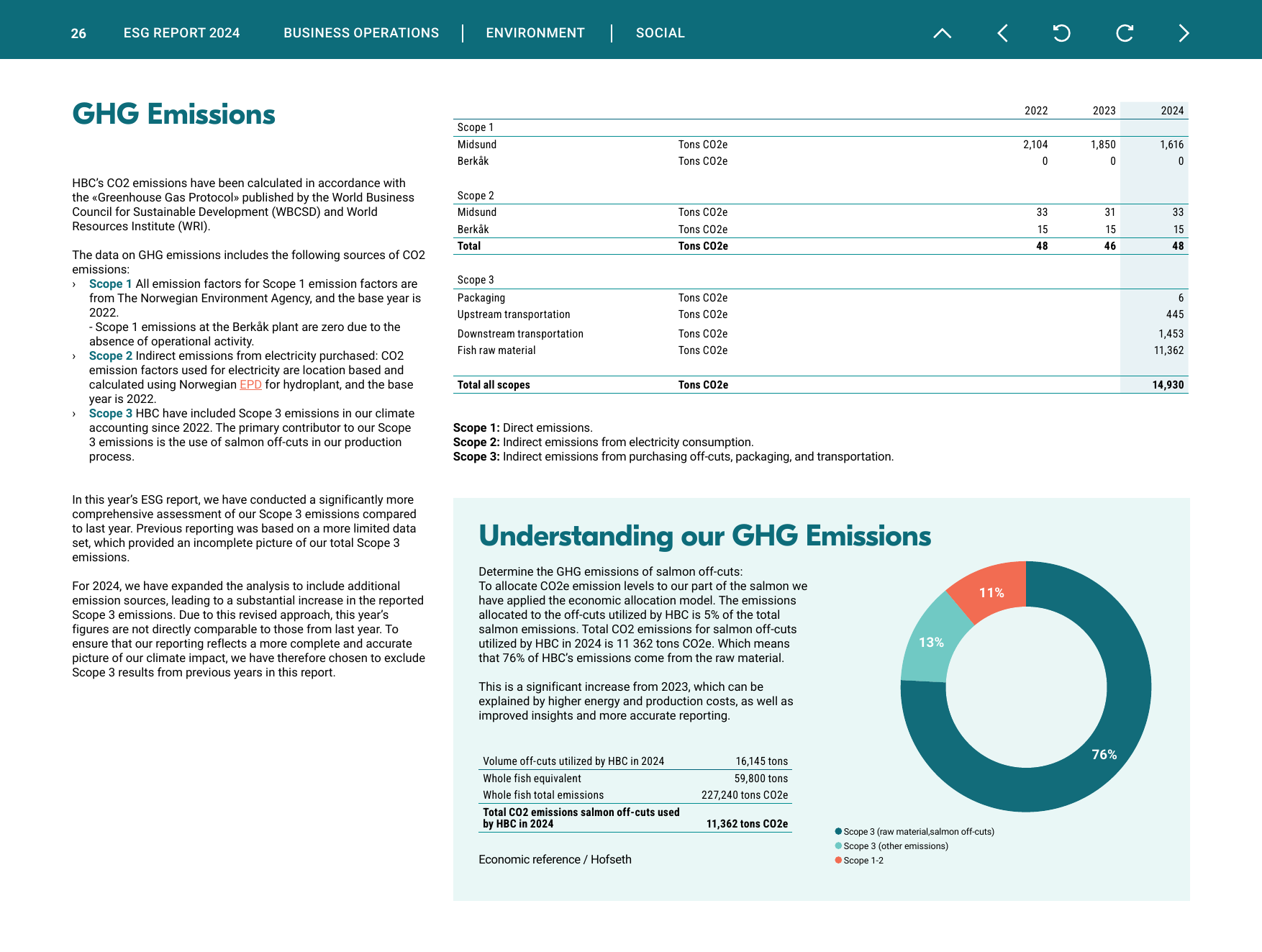1262x952 pixels.
Task: Open the Social section
Action: click(x=660, y=33)
